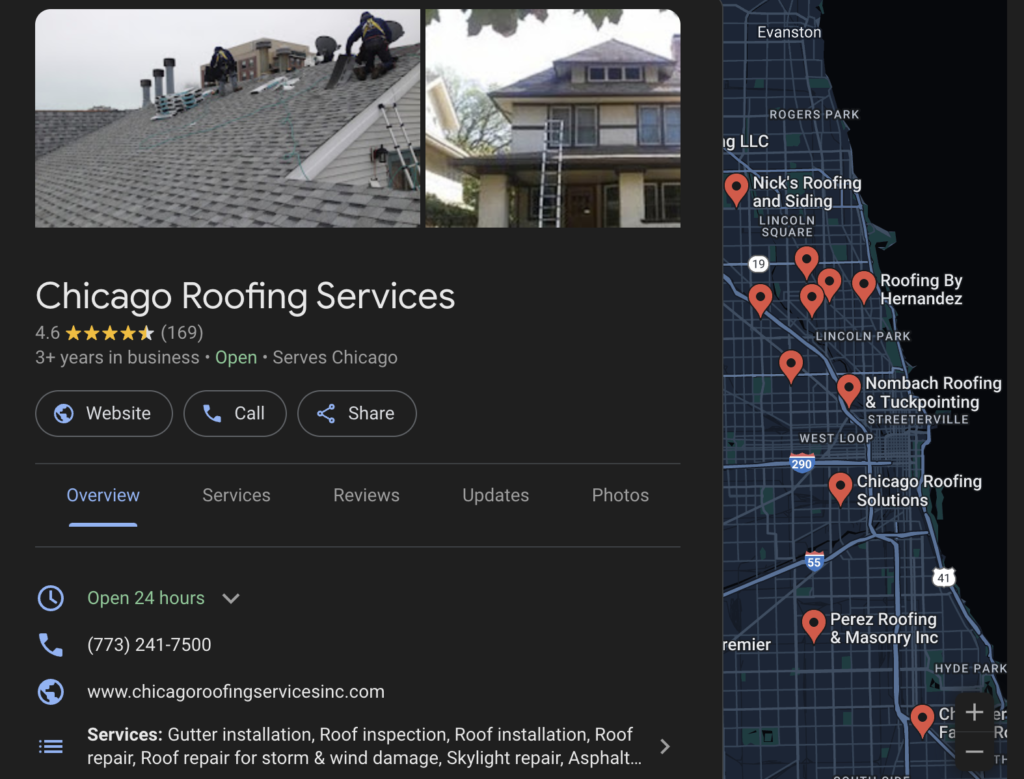
Task: Click the Nombach Roofing & Tuckpointing label
Action: click(x=933, y=392)
